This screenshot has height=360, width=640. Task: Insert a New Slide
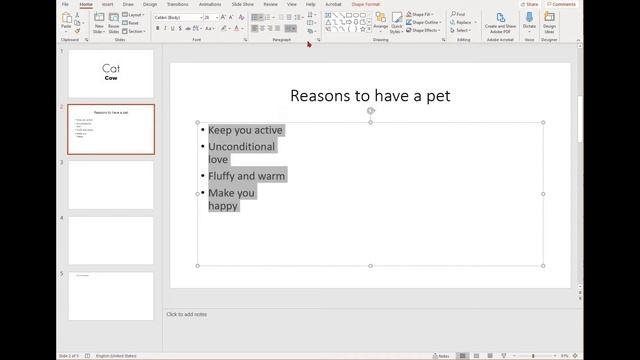tap(99, 23)
